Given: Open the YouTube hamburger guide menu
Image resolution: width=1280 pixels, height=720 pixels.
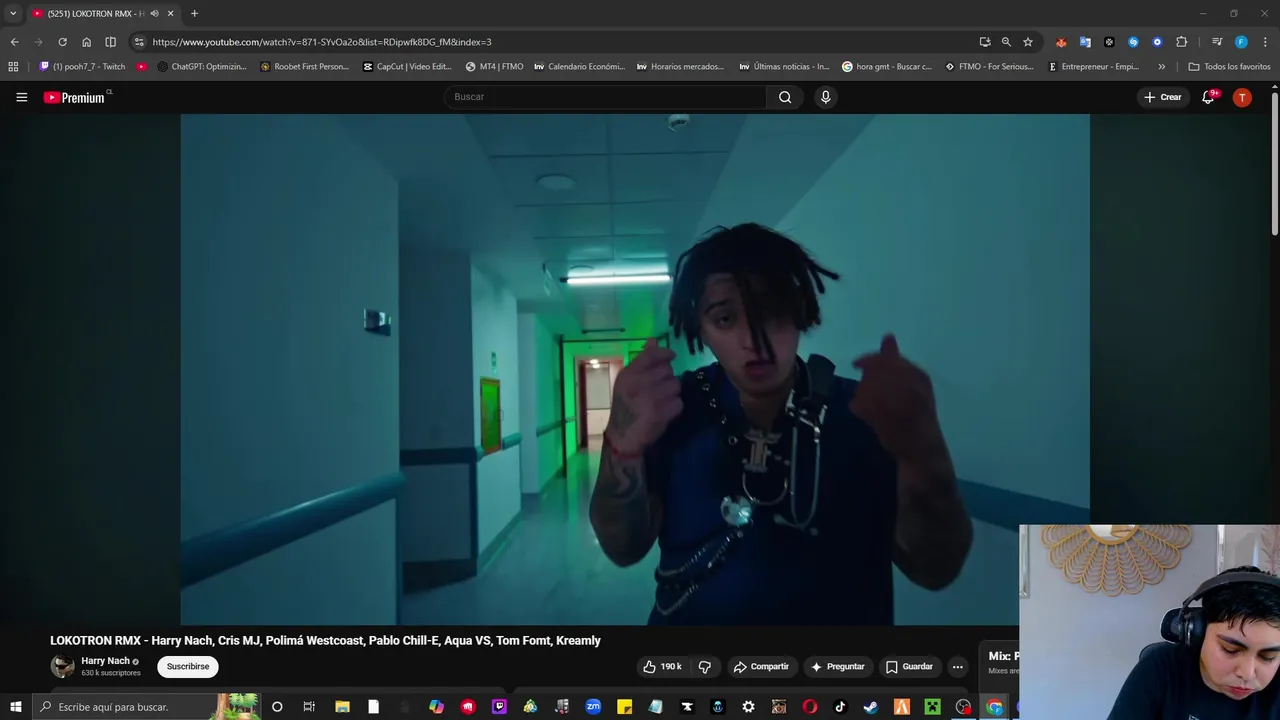Looking at the screenshot, I should (x=21, y=97).
